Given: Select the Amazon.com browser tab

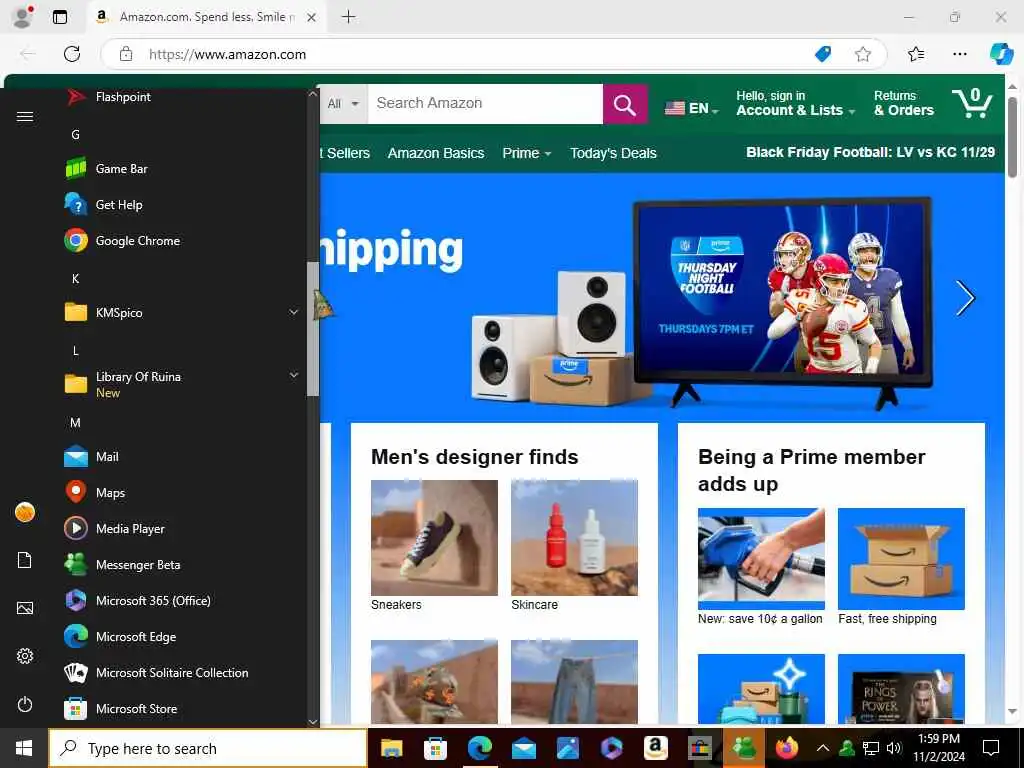Looking at the screenshot, I should pyautogui.click(x=206, y=17).
